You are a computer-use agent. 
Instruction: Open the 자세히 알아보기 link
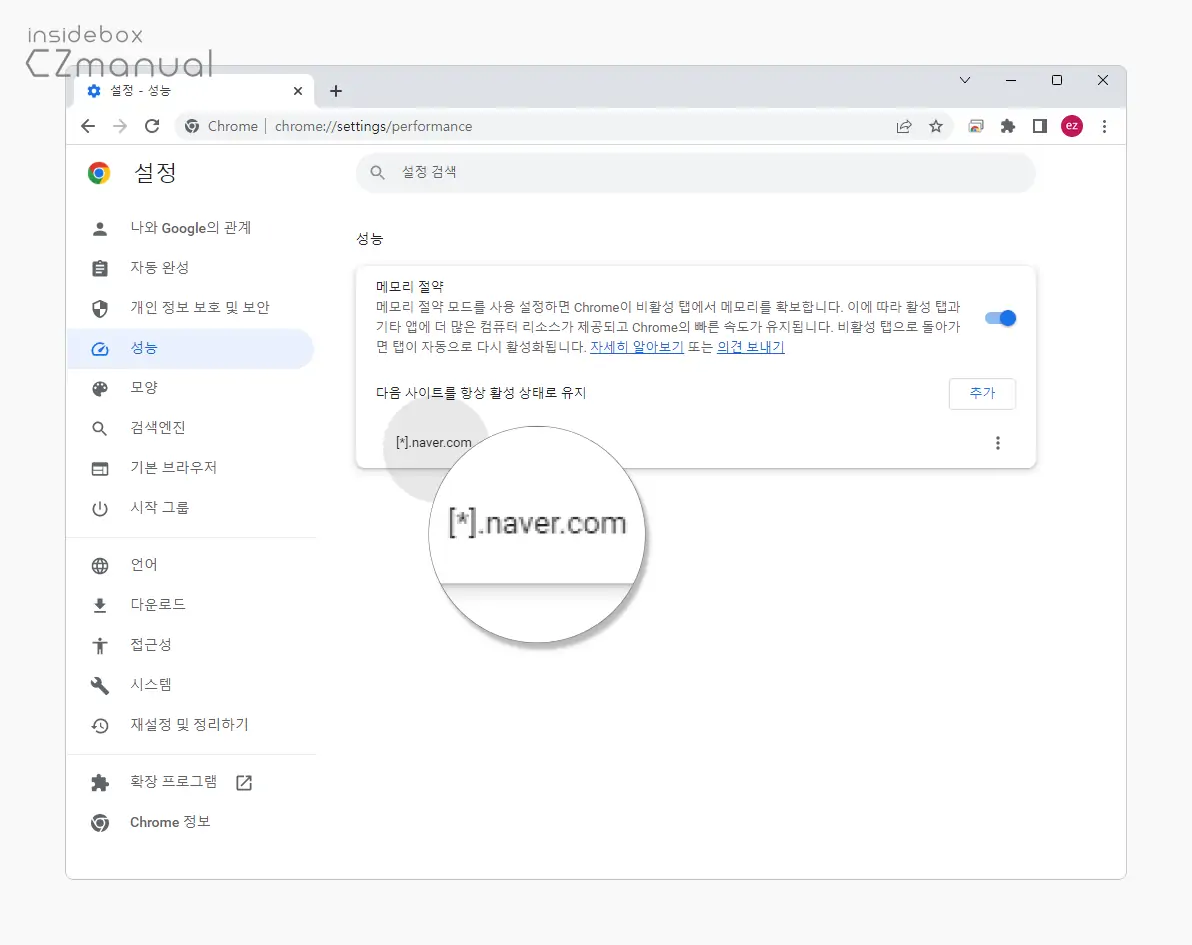click(637, 347)
